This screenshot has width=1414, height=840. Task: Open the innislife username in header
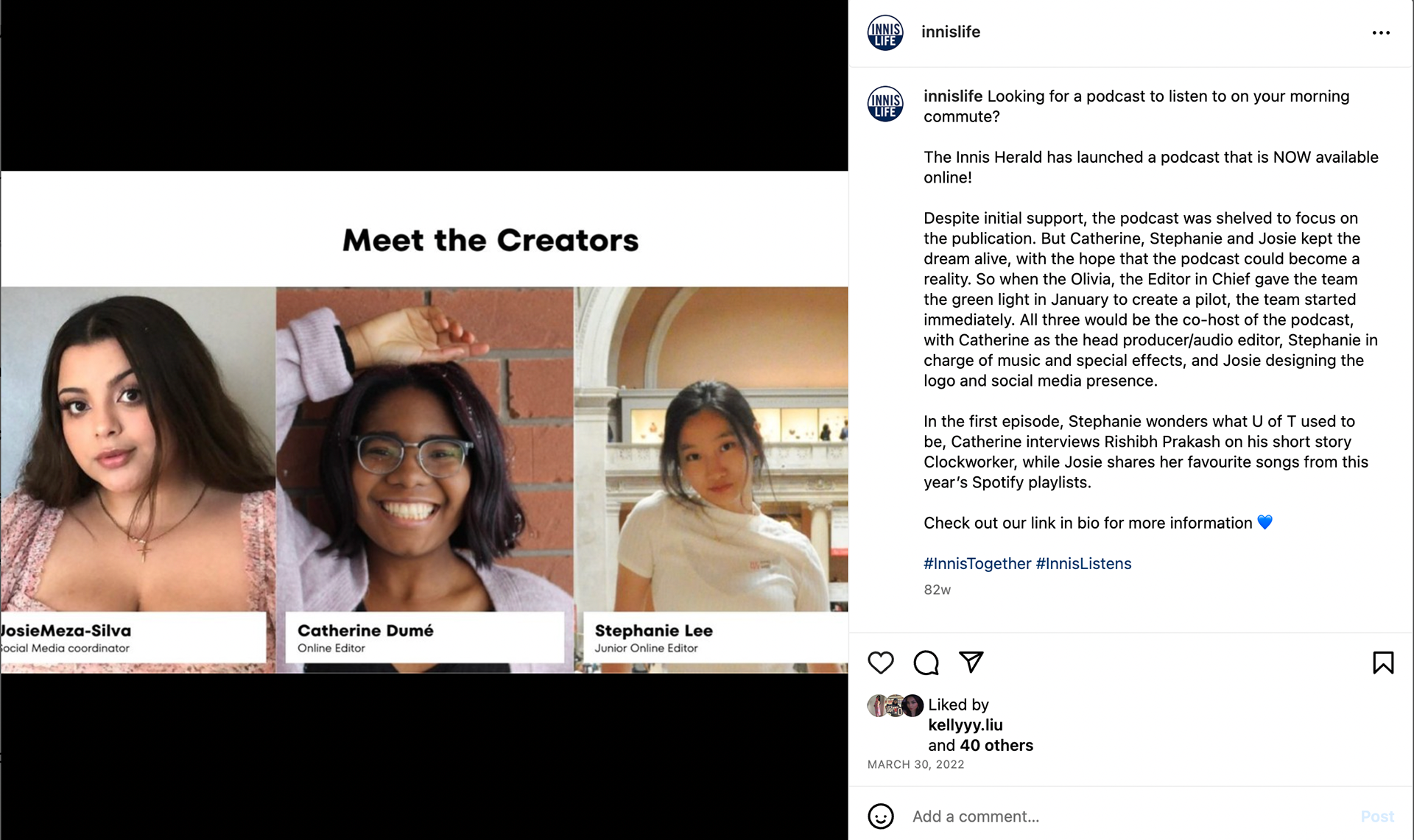click(951, 32)
